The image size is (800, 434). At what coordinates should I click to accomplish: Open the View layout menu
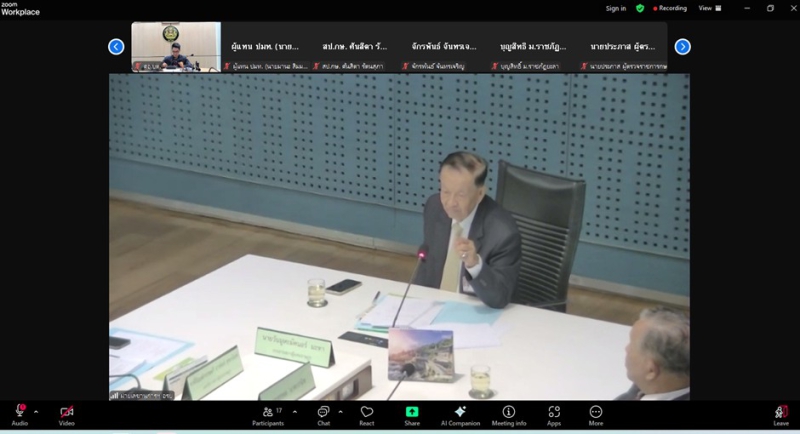click(x=708, y=8)
